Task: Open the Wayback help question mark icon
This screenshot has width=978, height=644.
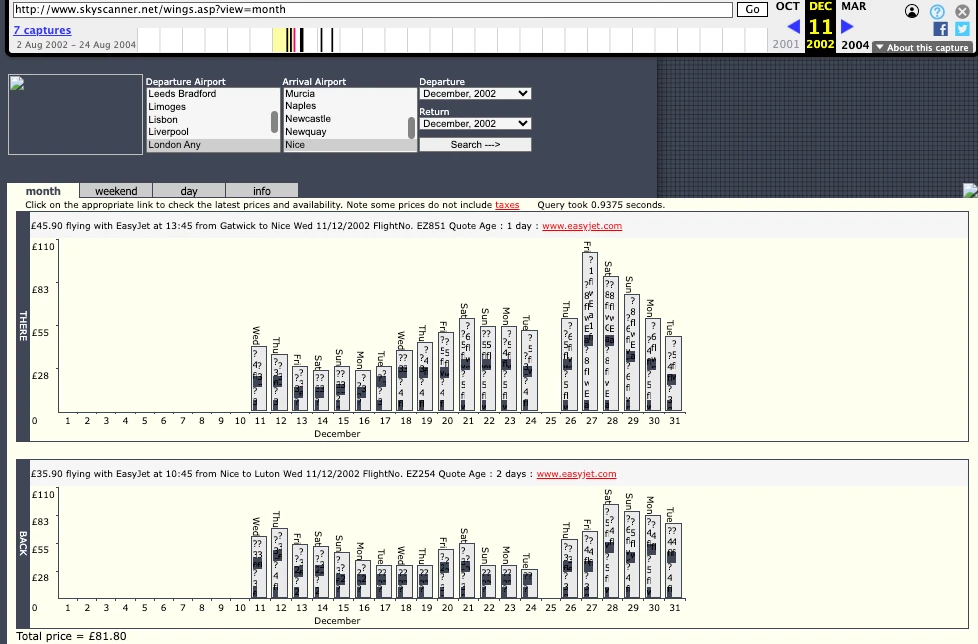Action: 937,11
